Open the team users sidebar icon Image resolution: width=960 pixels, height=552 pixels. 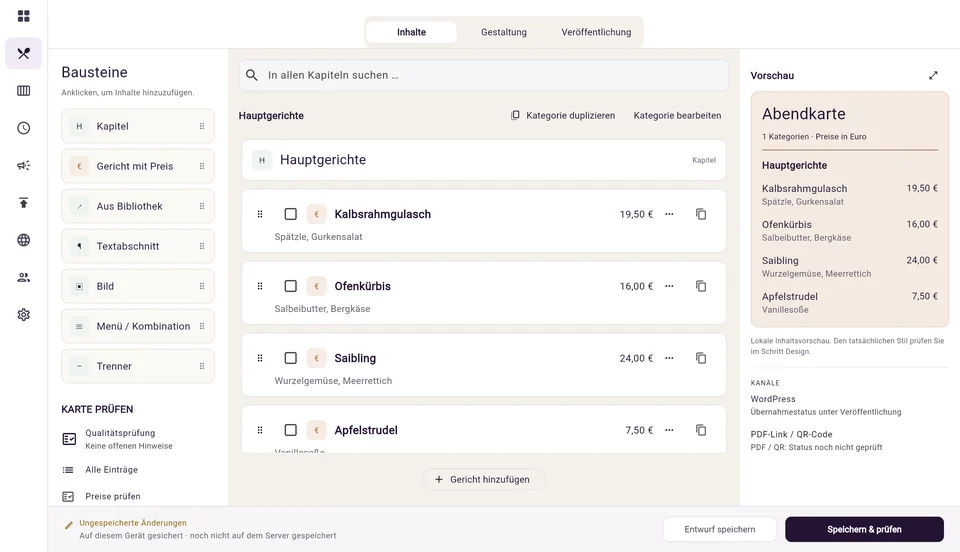(23, 277)
